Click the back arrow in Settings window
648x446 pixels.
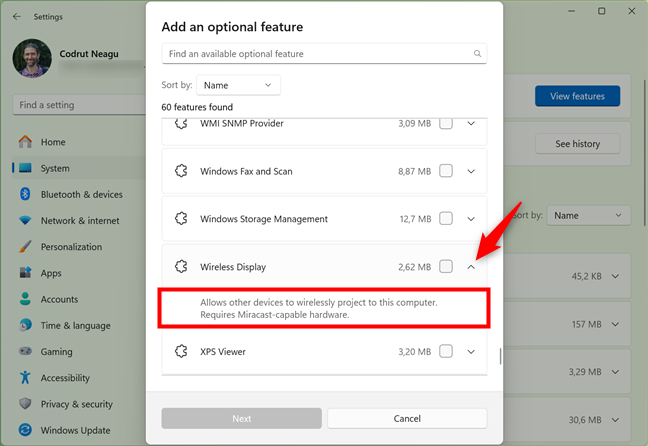(17, 17)
